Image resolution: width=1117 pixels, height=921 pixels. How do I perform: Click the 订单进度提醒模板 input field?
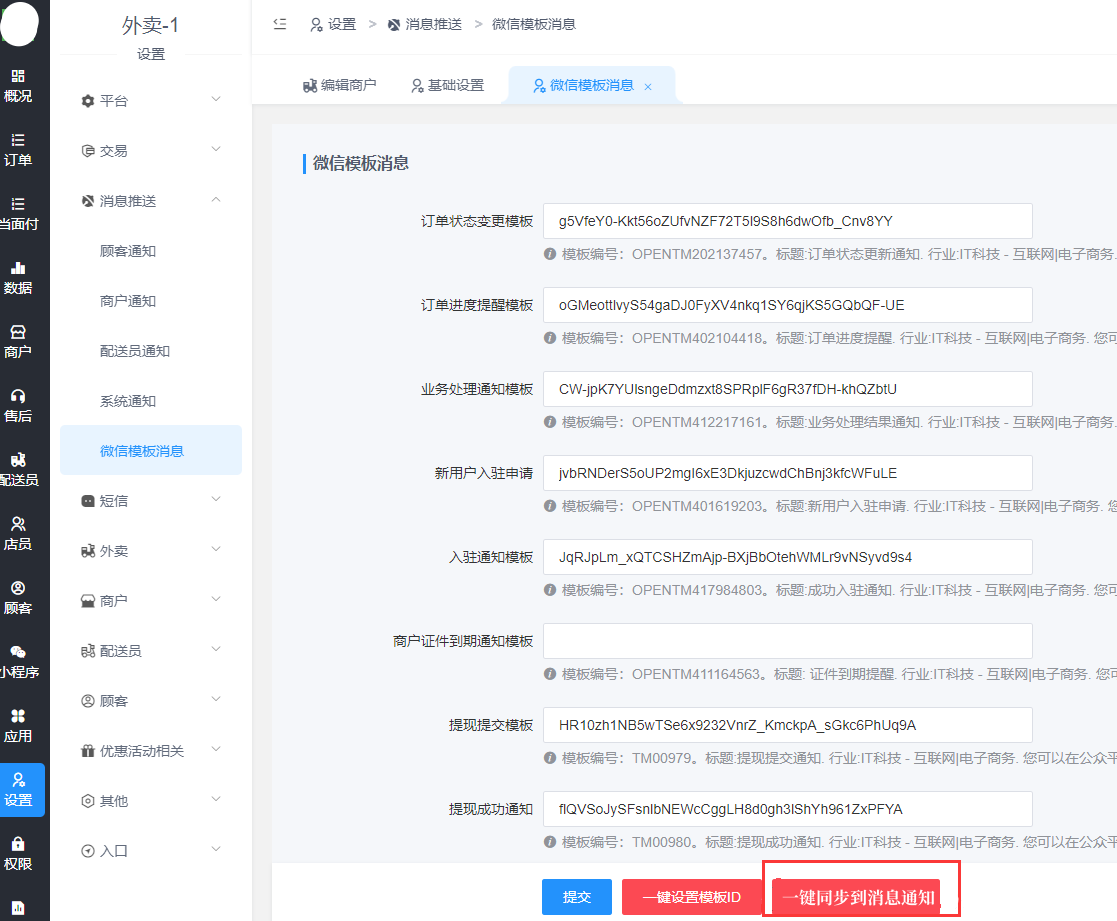pos(787,305)
